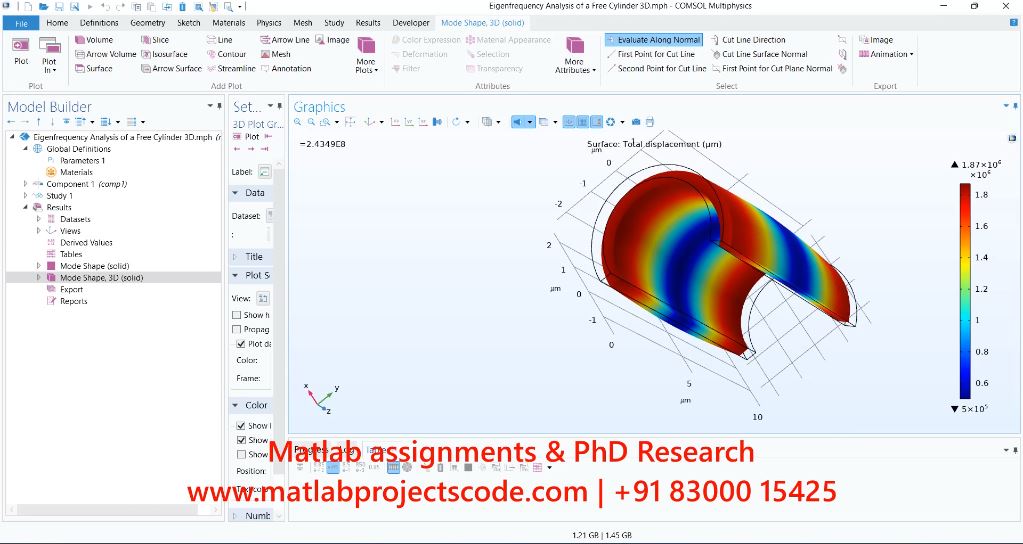Toggle the 'Plot da' checkbox in Settings
The image size is (1023, 544).
coord(241,344)
